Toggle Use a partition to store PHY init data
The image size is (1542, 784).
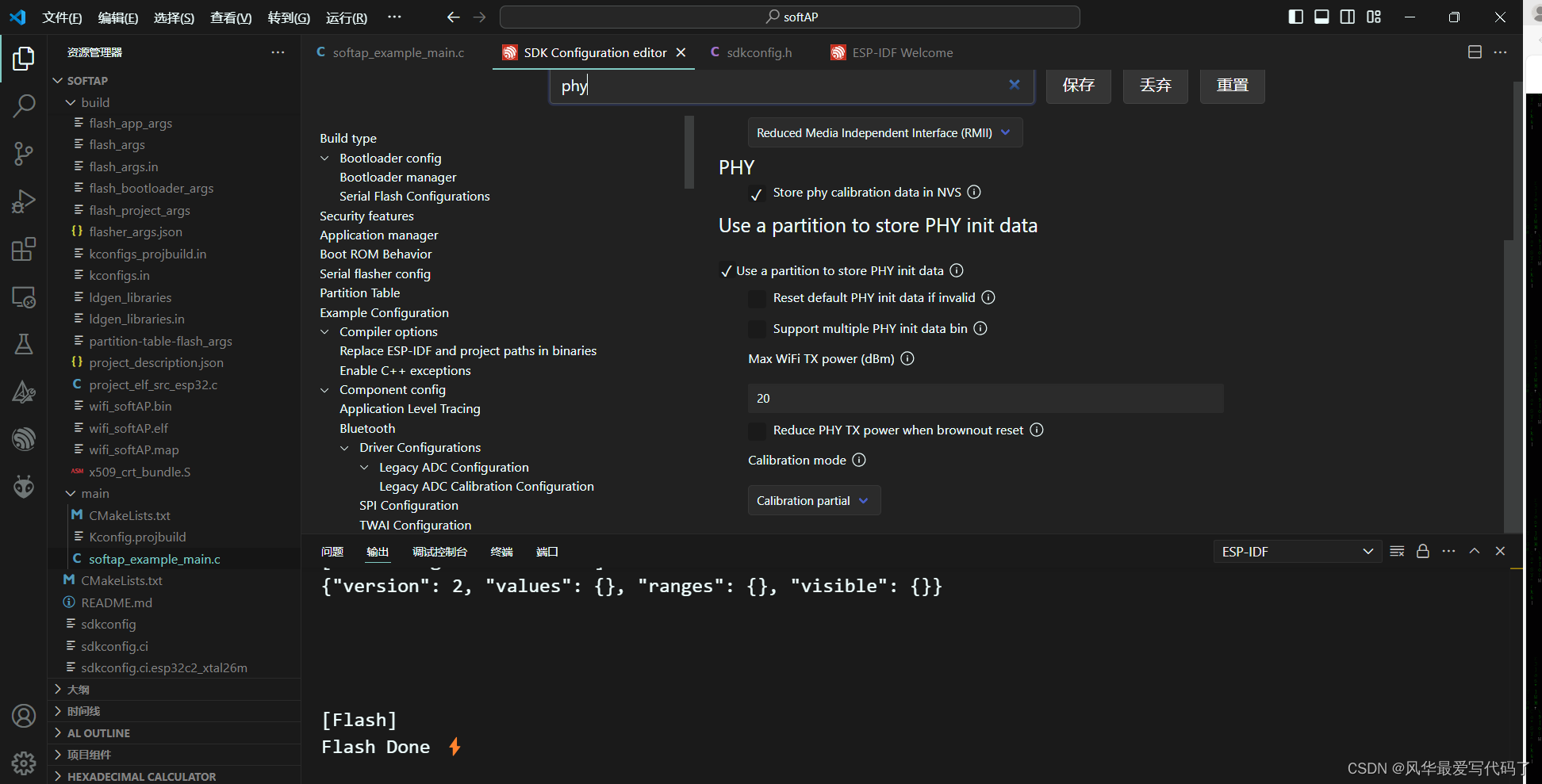click(726, 271)
